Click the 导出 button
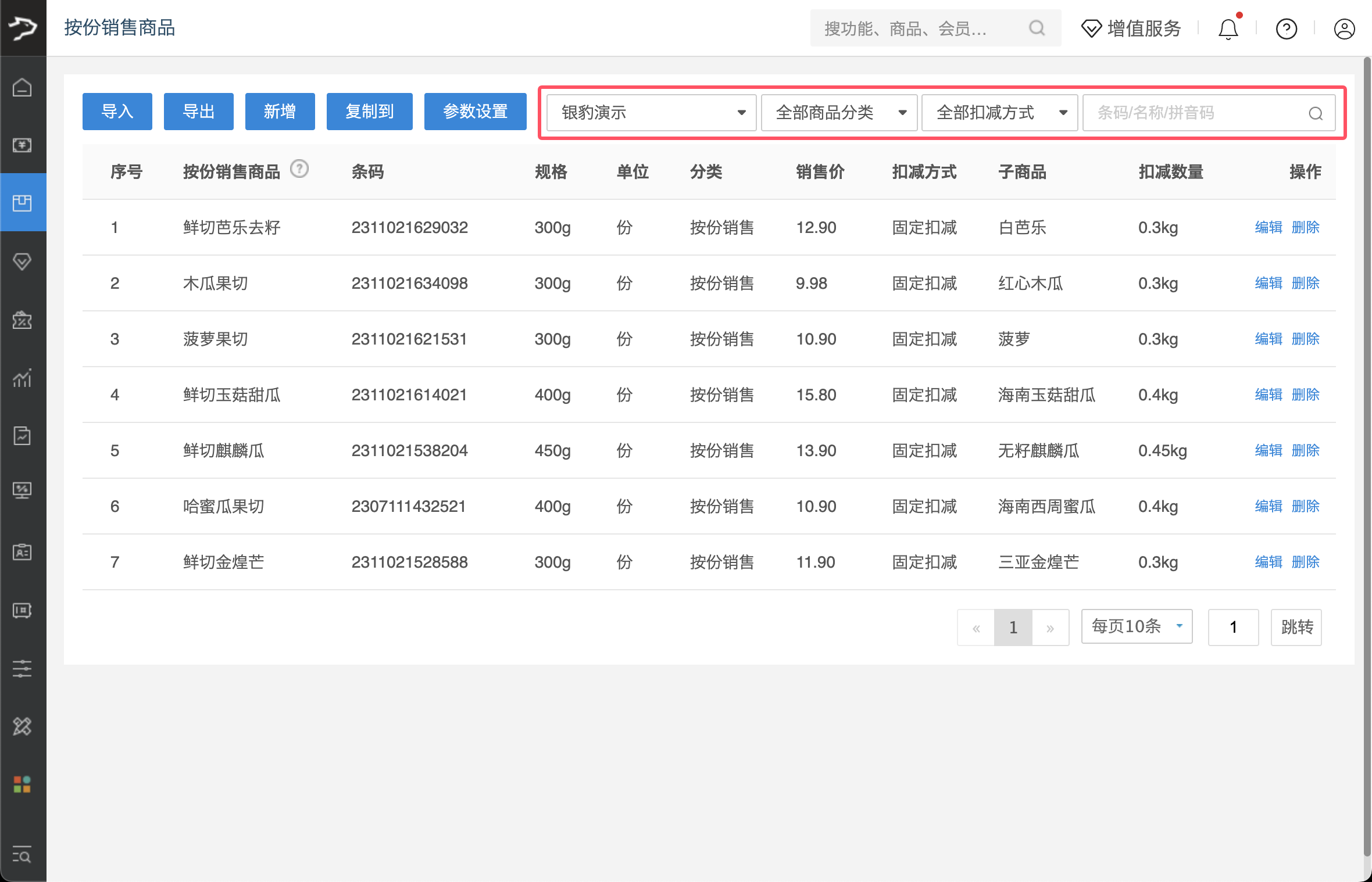This screenshot has width=1372, height=882. [x=199, y=112]
